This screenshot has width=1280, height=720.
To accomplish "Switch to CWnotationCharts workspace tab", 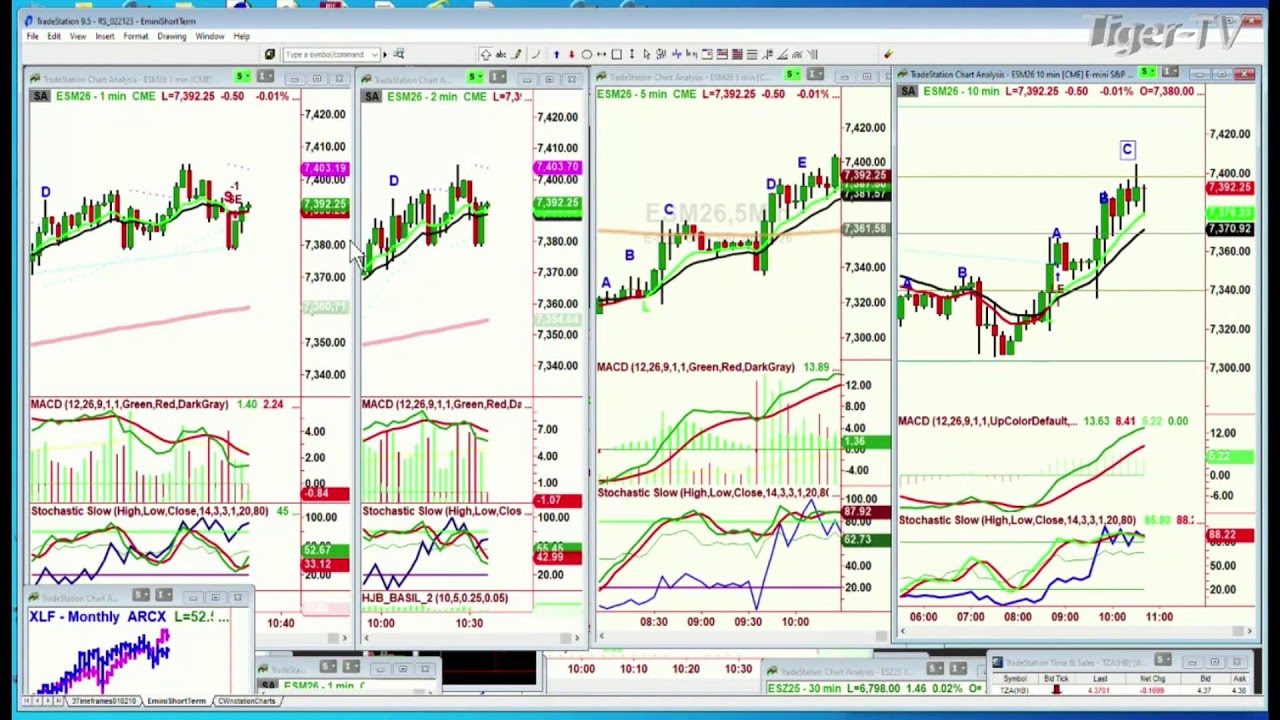I will click(246, 701).
